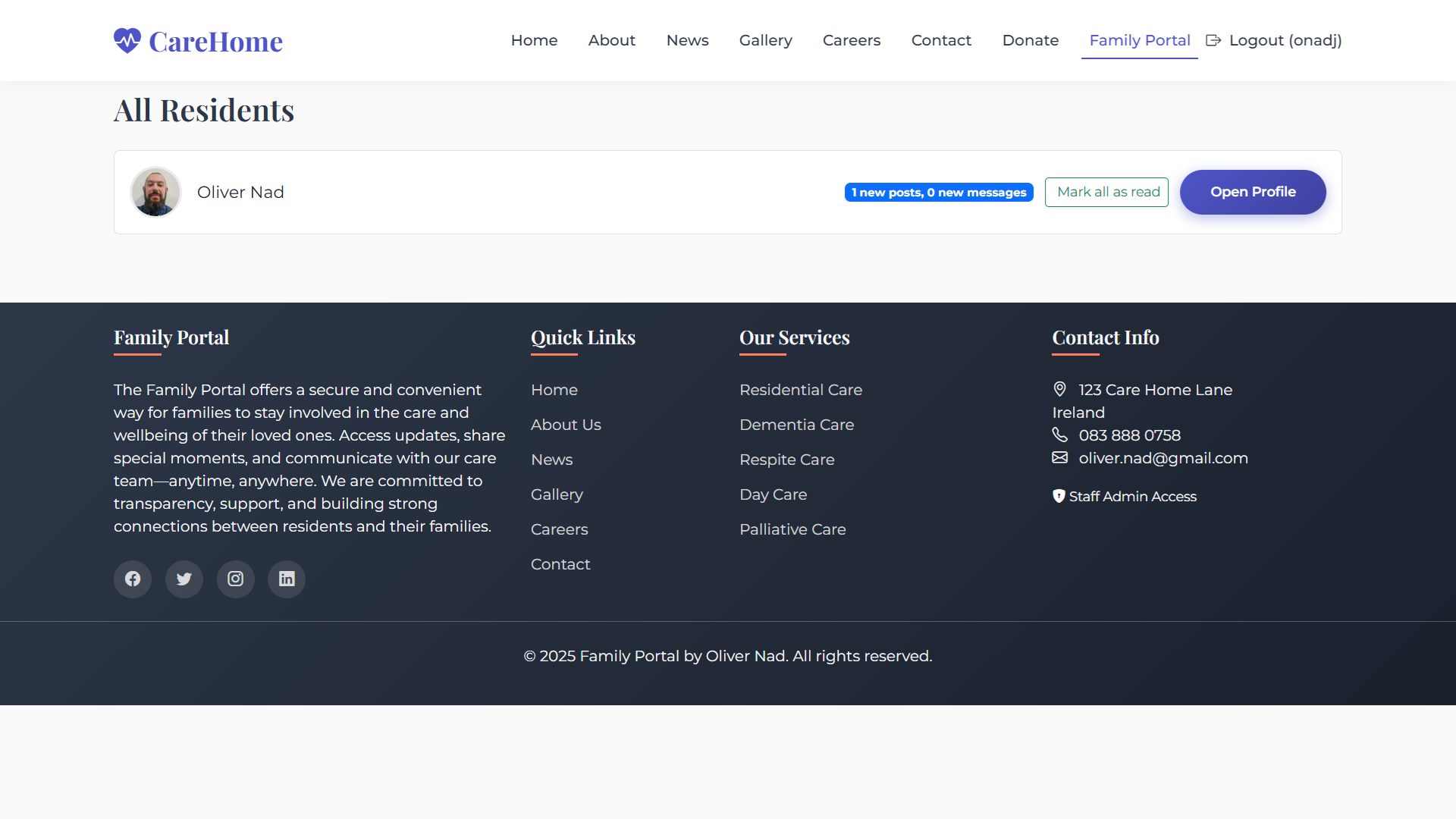Open Dementia Care service link

(796, 425)
